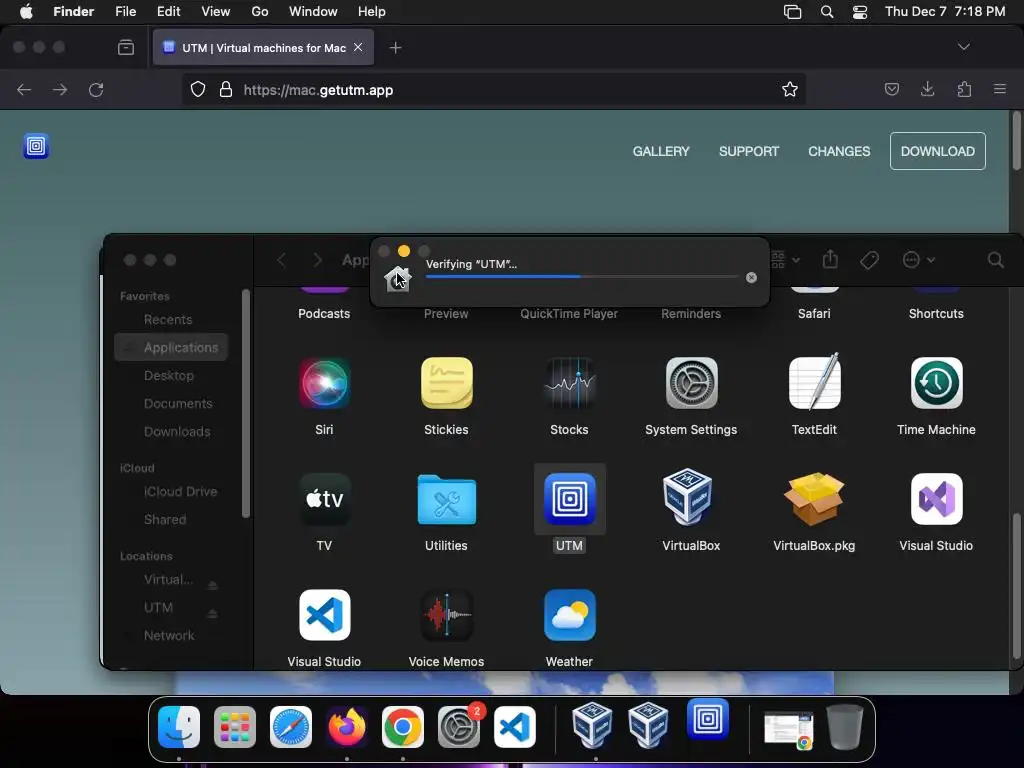The width and height of the screenshot is (1024, 768).
Task: Open the Firefox hamburger menu
Action: (x=1000, y=89)
